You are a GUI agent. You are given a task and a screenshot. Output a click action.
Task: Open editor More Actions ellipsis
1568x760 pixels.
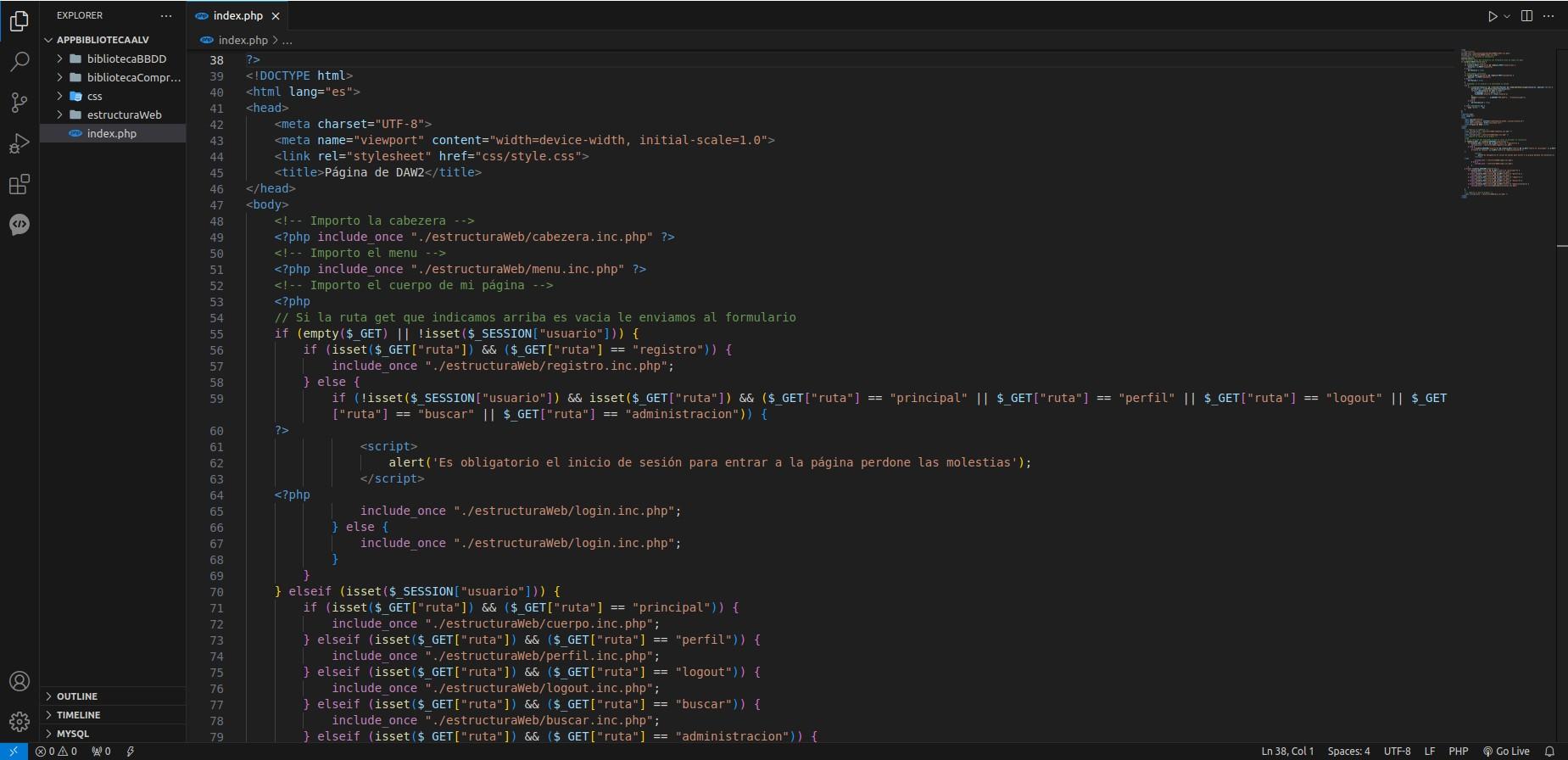click(1548, 16)
